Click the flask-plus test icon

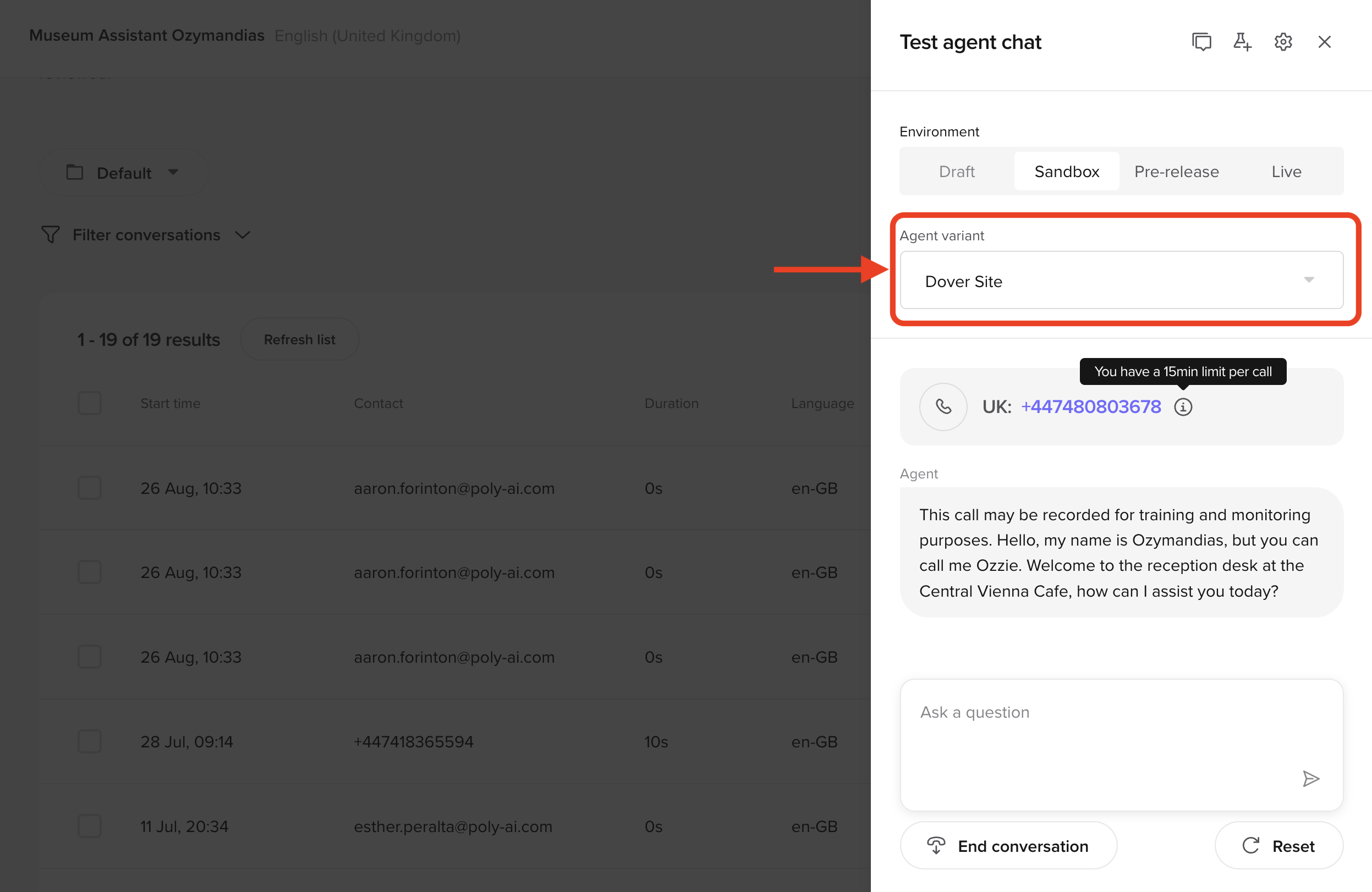pyautogui.click(x=1242, y=42)
